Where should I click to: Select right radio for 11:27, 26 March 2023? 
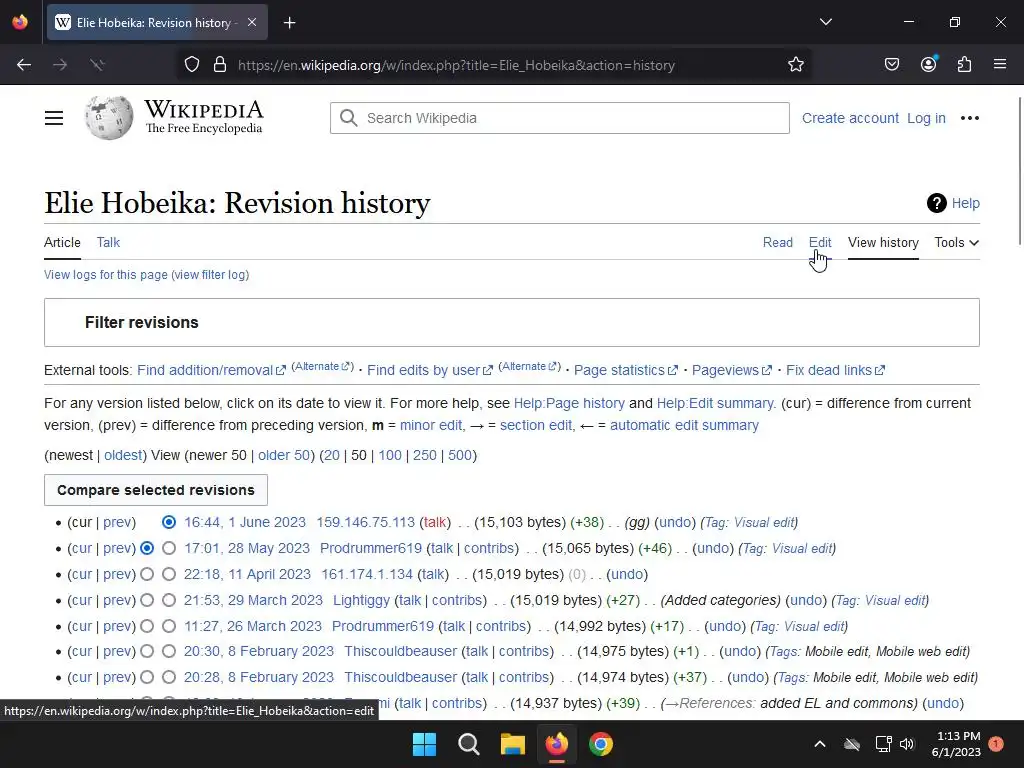[x=169, y=626]
